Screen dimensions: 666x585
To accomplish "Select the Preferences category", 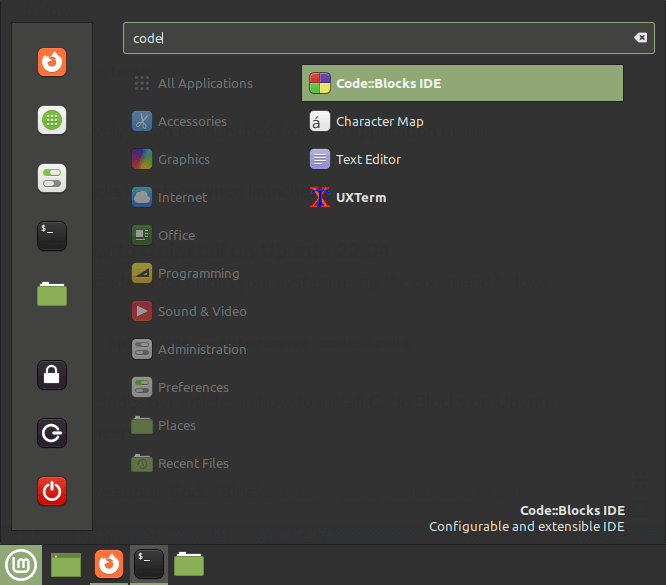I will [193, 387].
